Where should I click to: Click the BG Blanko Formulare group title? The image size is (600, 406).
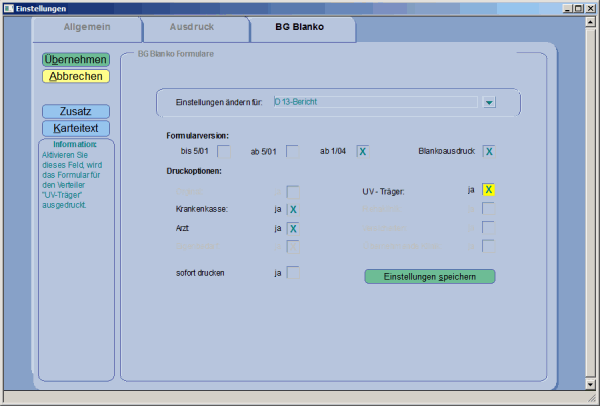tap(176, 54)
